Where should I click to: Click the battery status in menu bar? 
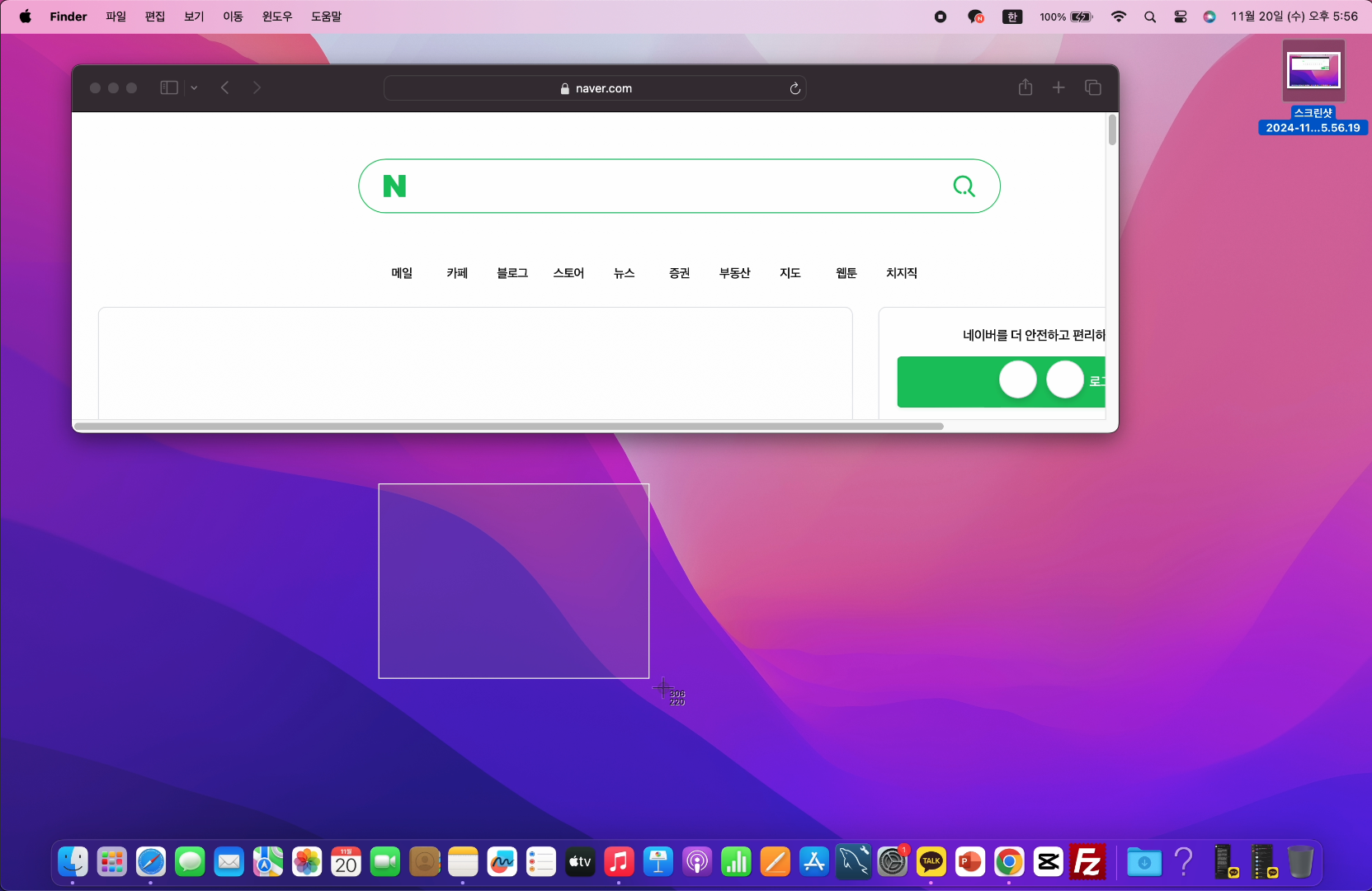(1066, 16)
